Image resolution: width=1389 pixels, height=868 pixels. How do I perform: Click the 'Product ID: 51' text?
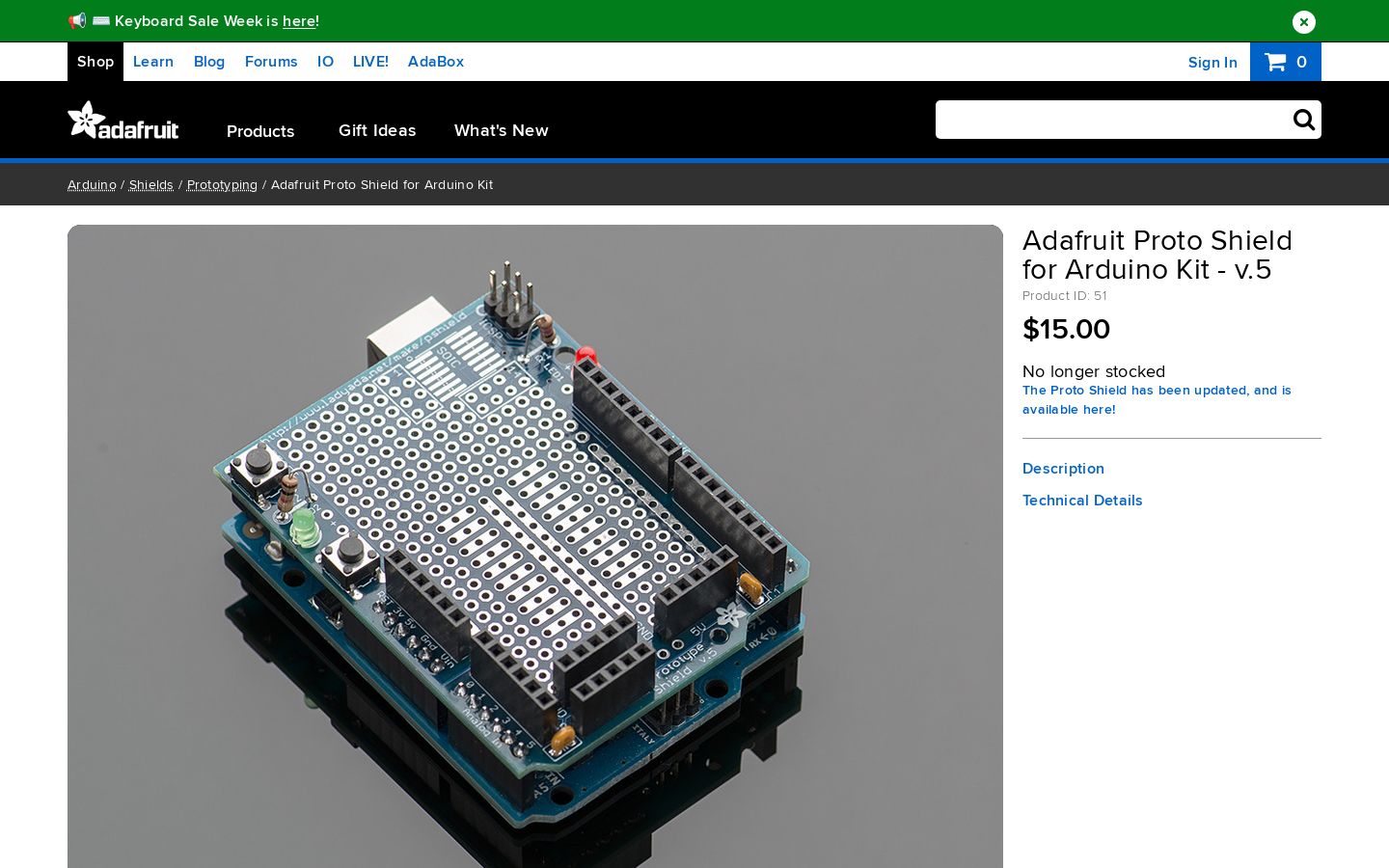coord(1065,296)
